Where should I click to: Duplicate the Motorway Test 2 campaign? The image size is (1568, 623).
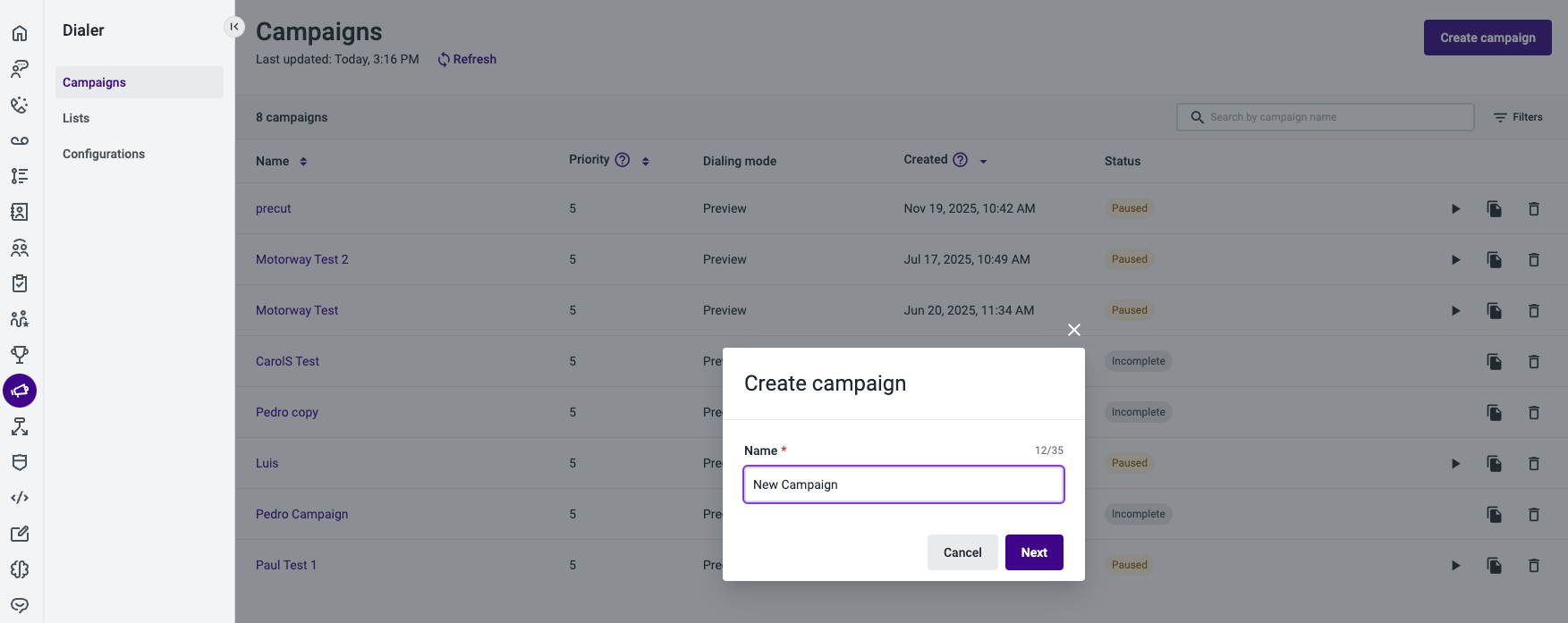(x=1495, y=260)
